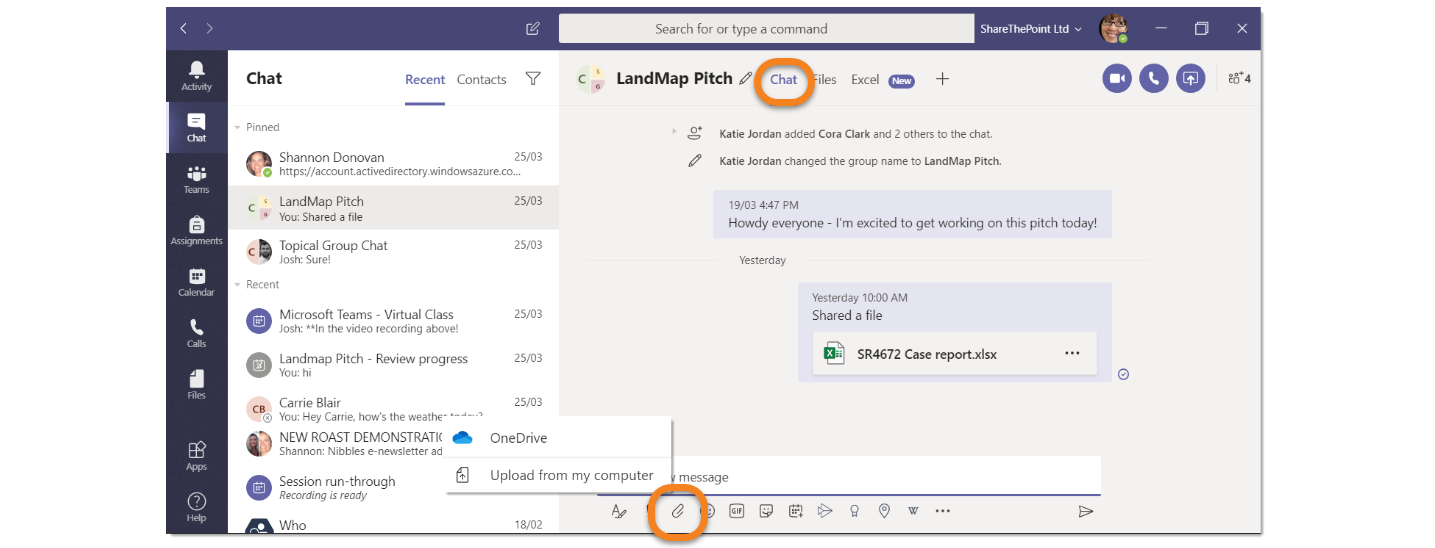Start a new chat with compose icon

pyautogui.click(x=533, y=29)
